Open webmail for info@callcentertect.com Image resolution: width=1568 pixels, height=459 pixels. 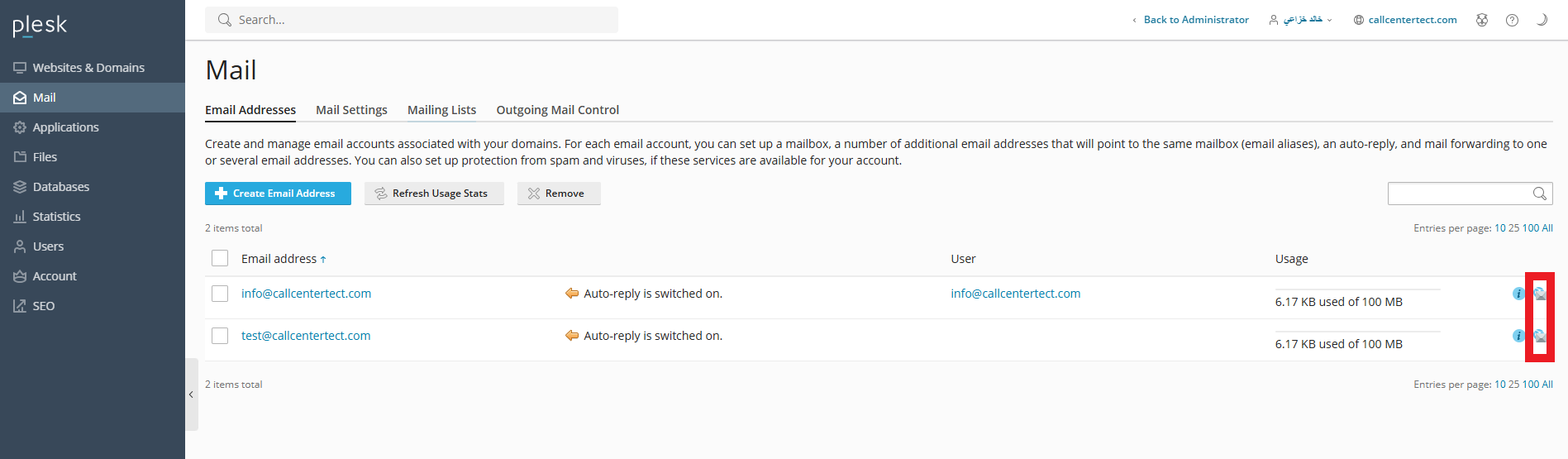[x=1540, y=294]
